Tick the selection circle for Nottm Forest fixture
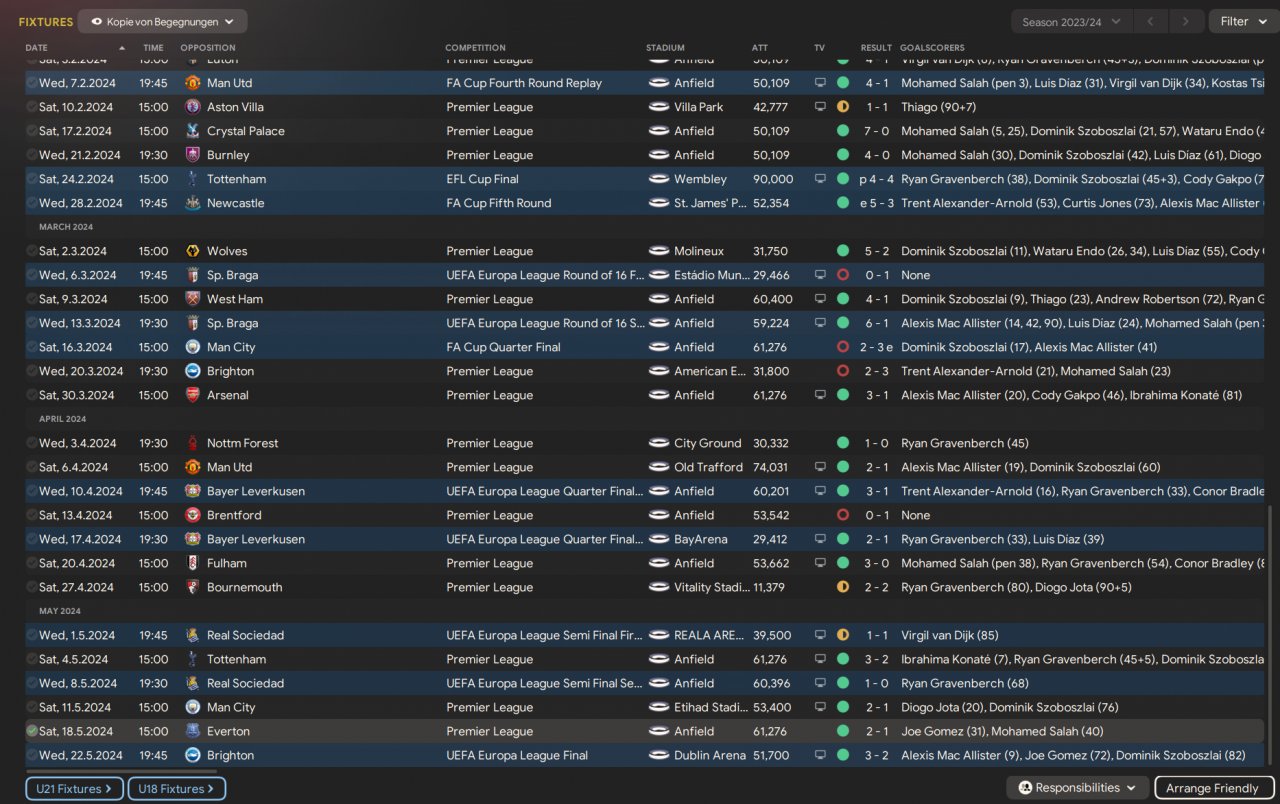The image size is (1280, 804). coord(32,443)
